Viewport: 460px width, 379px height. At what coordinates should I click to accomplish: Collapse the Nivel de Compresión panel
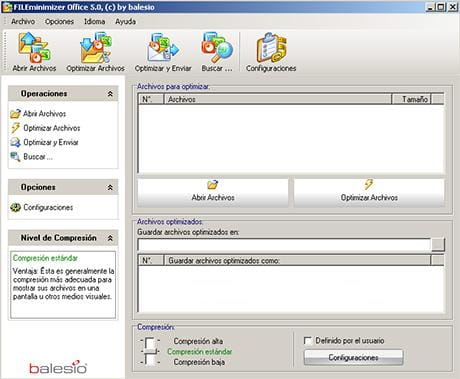[x=110, y=238]
